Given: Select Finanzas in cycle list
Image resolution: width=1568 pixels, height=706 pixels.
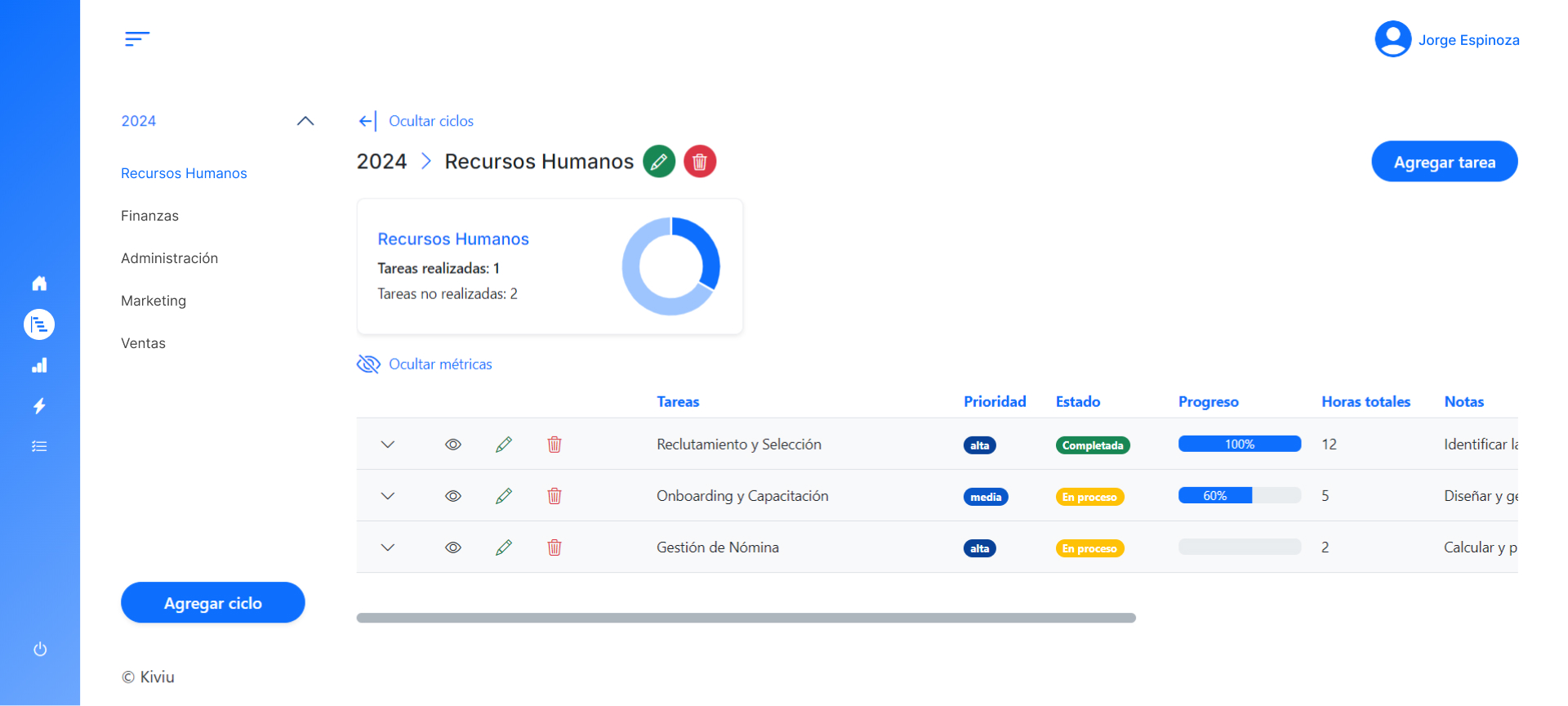Looking at the screenshot, I should click(x=149, y=216).
